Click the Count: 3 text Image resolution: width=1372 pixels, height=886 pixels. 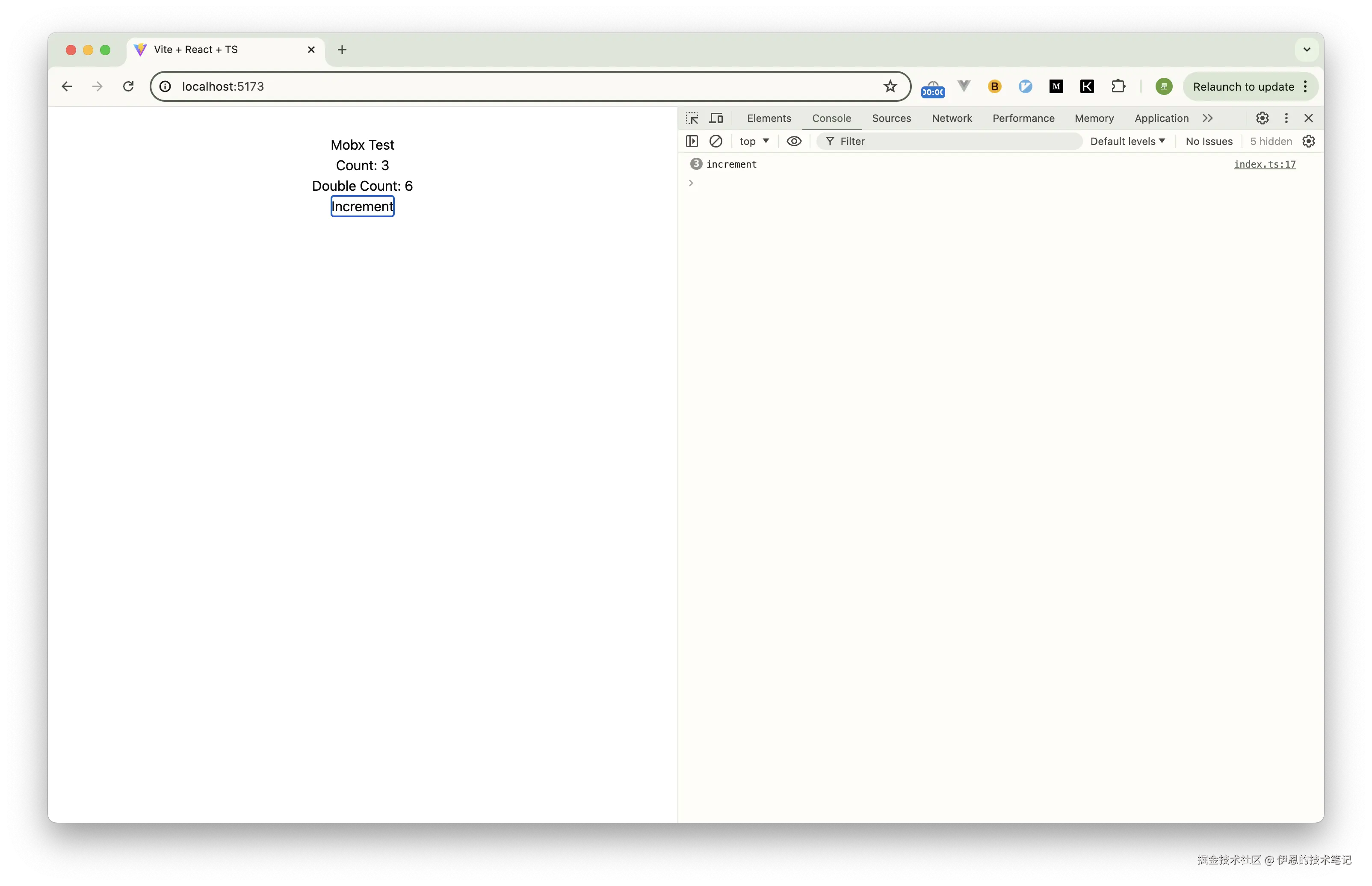click(x=362, y=165)
